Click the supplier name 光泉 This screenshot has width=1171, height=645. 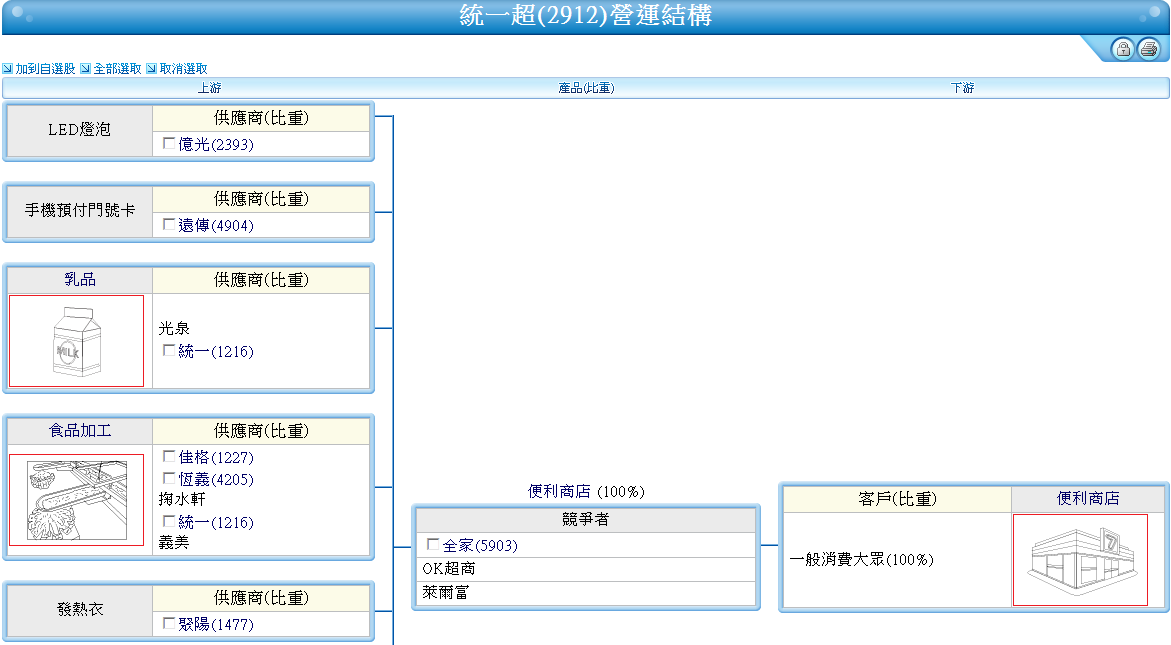[174, 328]
